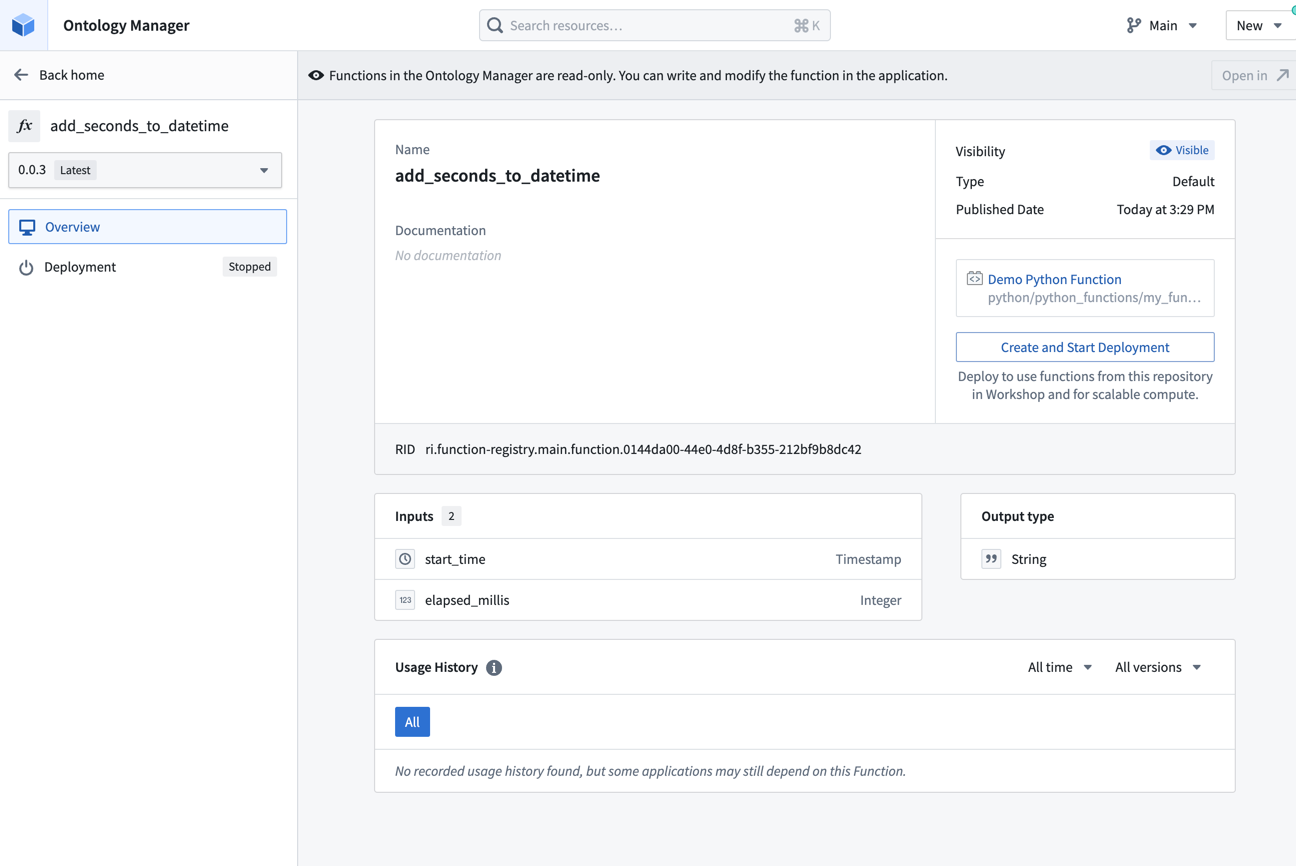
Task: Click the Ontology Manager cube logo
Action: [23, 25]
